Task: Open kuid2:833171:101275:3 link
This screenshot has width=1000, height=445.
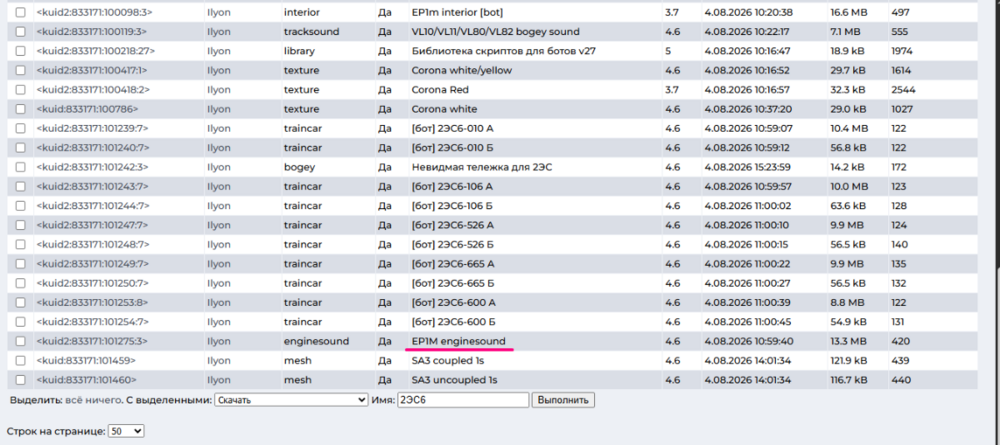Action: (x=92, y=341)
